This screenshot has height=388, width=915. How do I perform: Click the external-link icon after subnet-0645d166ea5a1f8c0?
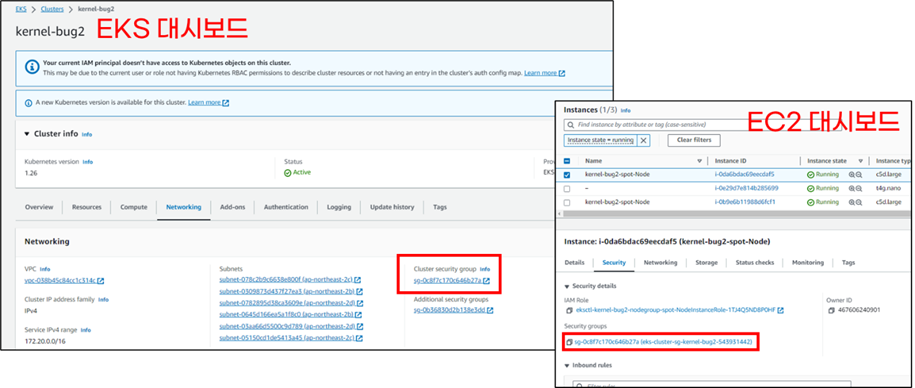(359, 314)
